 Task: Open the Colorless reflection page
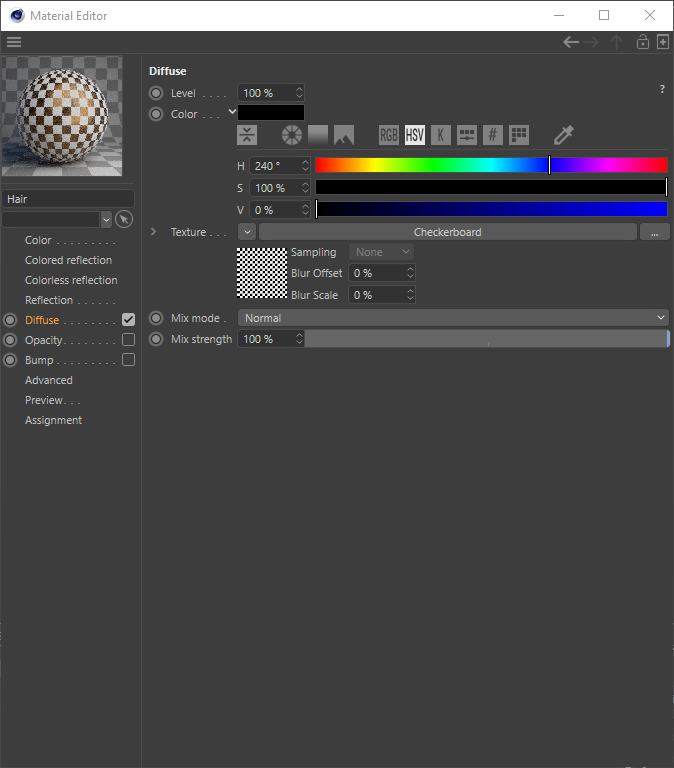tap(71, 280)
